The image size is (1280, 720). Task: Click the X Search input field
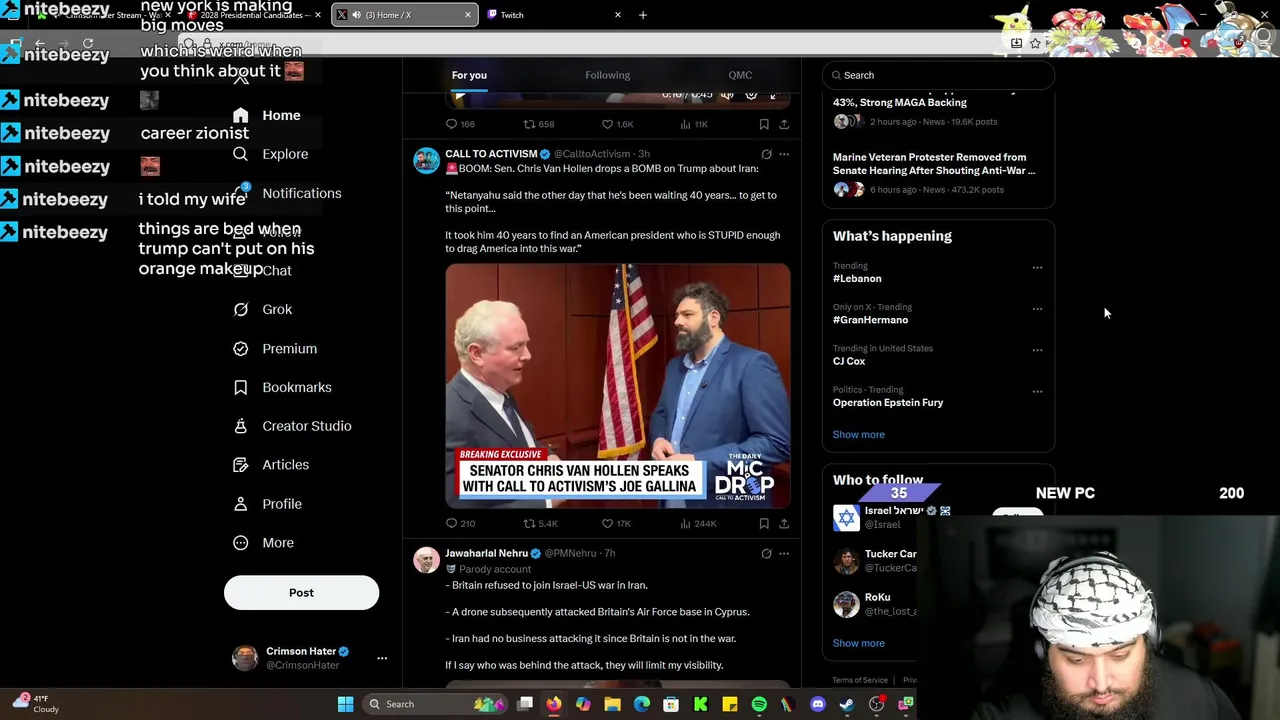point(938,75)
